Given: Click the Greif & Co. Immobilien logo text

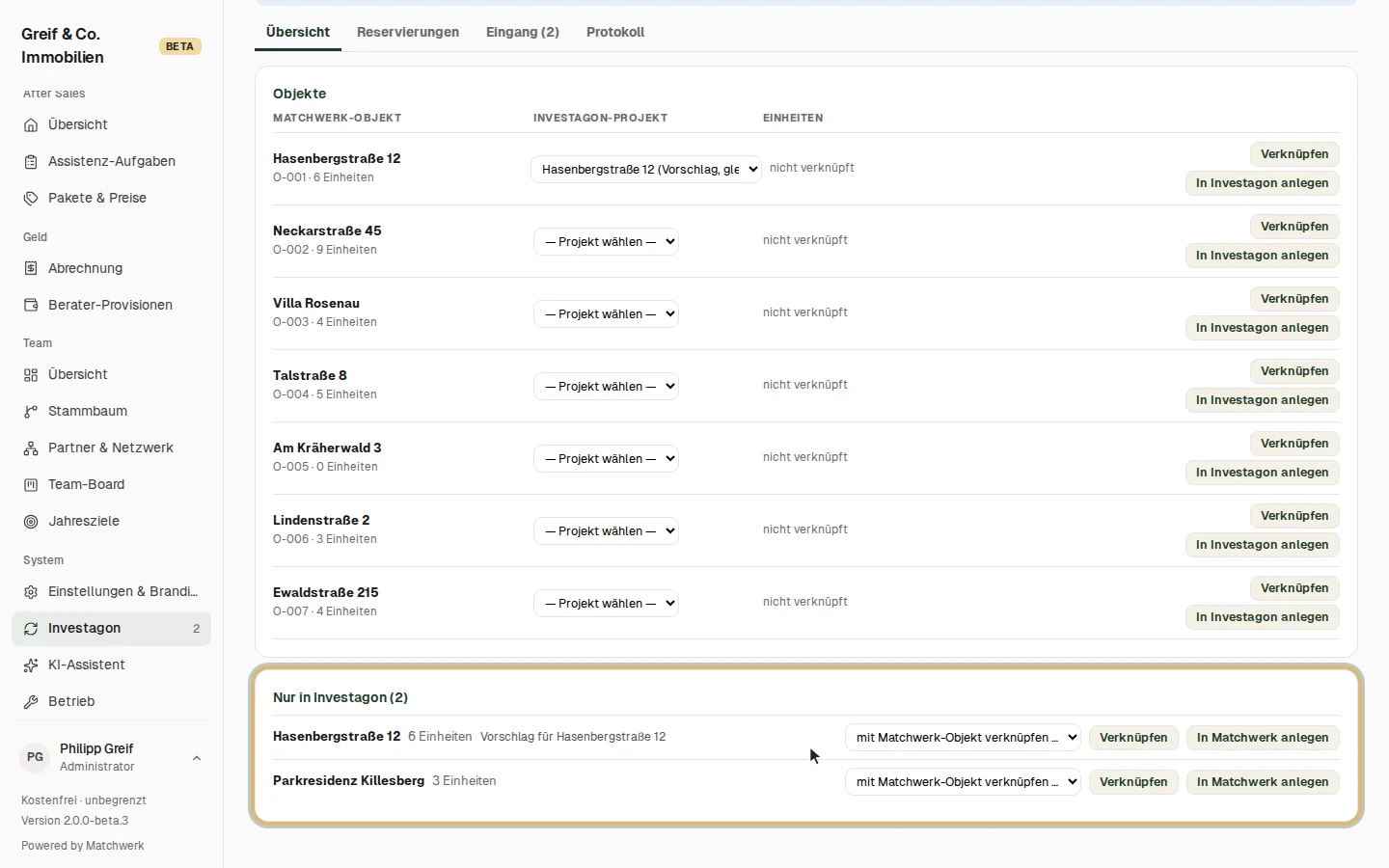Looking at the screenshot, I should tap(63, 45).
